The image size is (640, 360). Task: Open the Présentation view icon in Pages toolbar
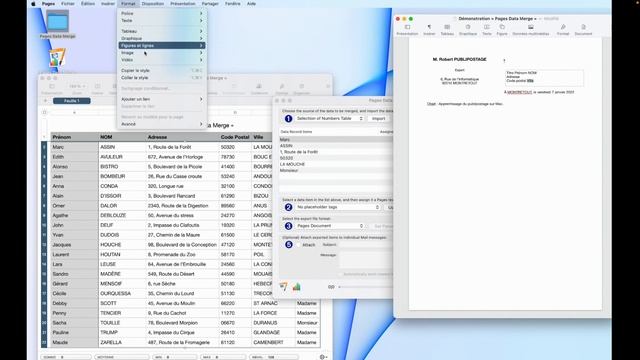point(407,27)
